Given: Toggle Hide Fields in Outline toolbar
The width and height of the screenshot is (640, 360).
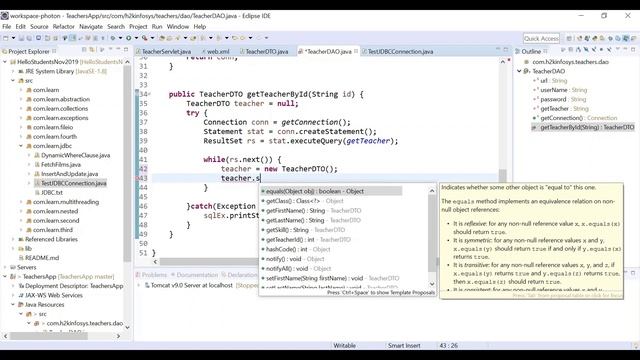Looking at the screenshot, I should point(586,49).
